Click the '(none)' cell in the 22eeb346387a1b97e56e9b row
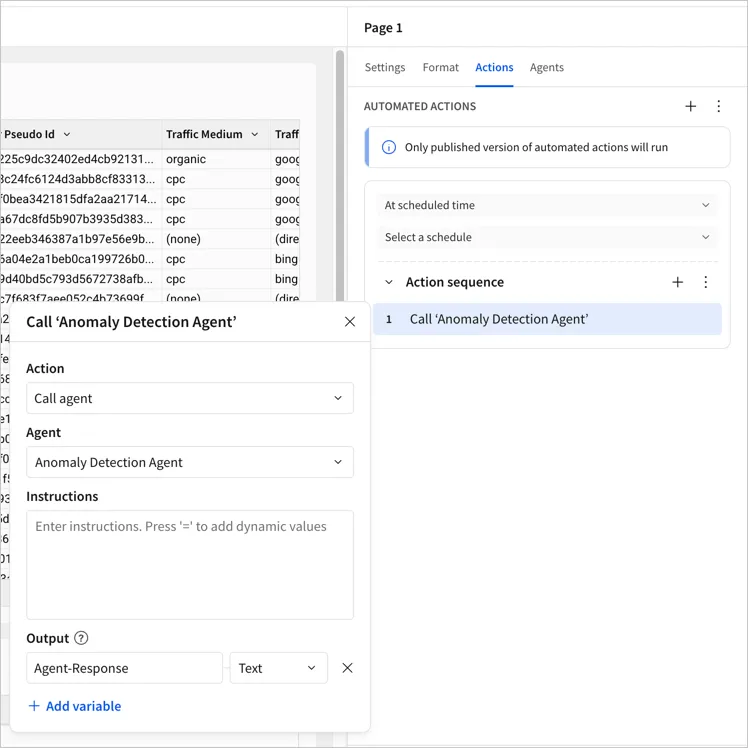 coord(216,239)
